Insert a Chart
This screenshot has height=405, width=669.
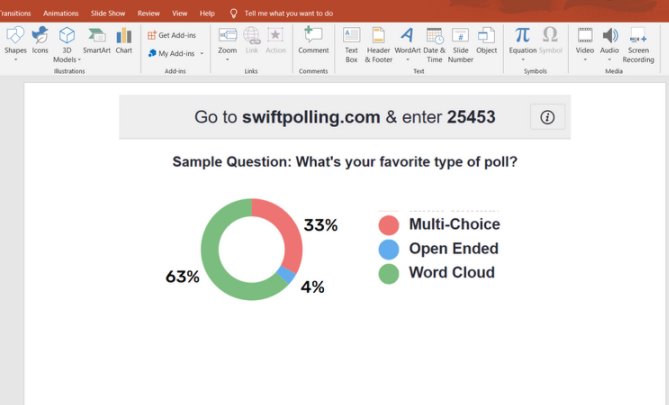pyautogui.click(x=124, y=41)
